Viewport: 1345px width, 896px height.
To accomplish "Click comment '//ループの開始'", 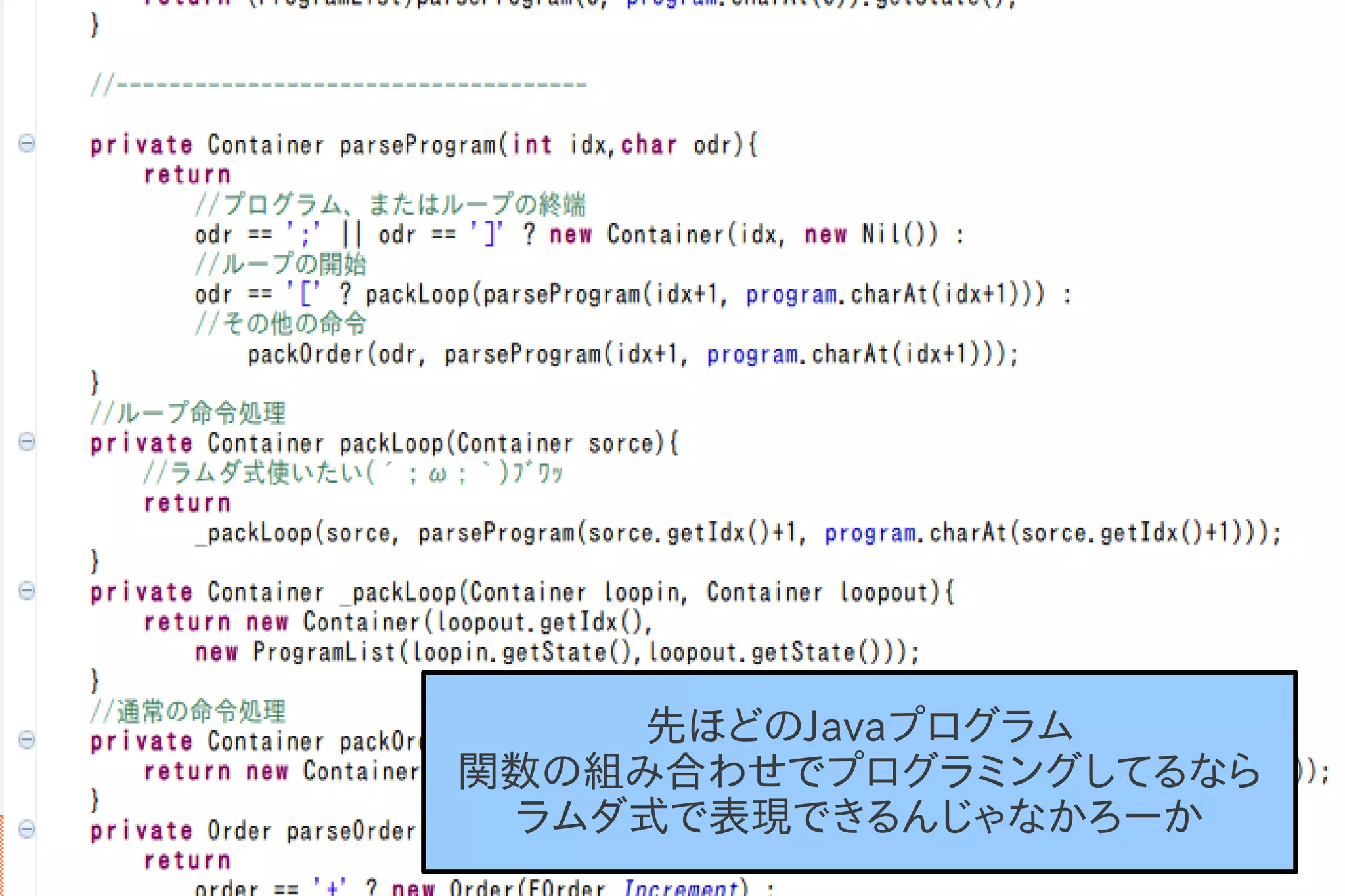I will (280, 264).
